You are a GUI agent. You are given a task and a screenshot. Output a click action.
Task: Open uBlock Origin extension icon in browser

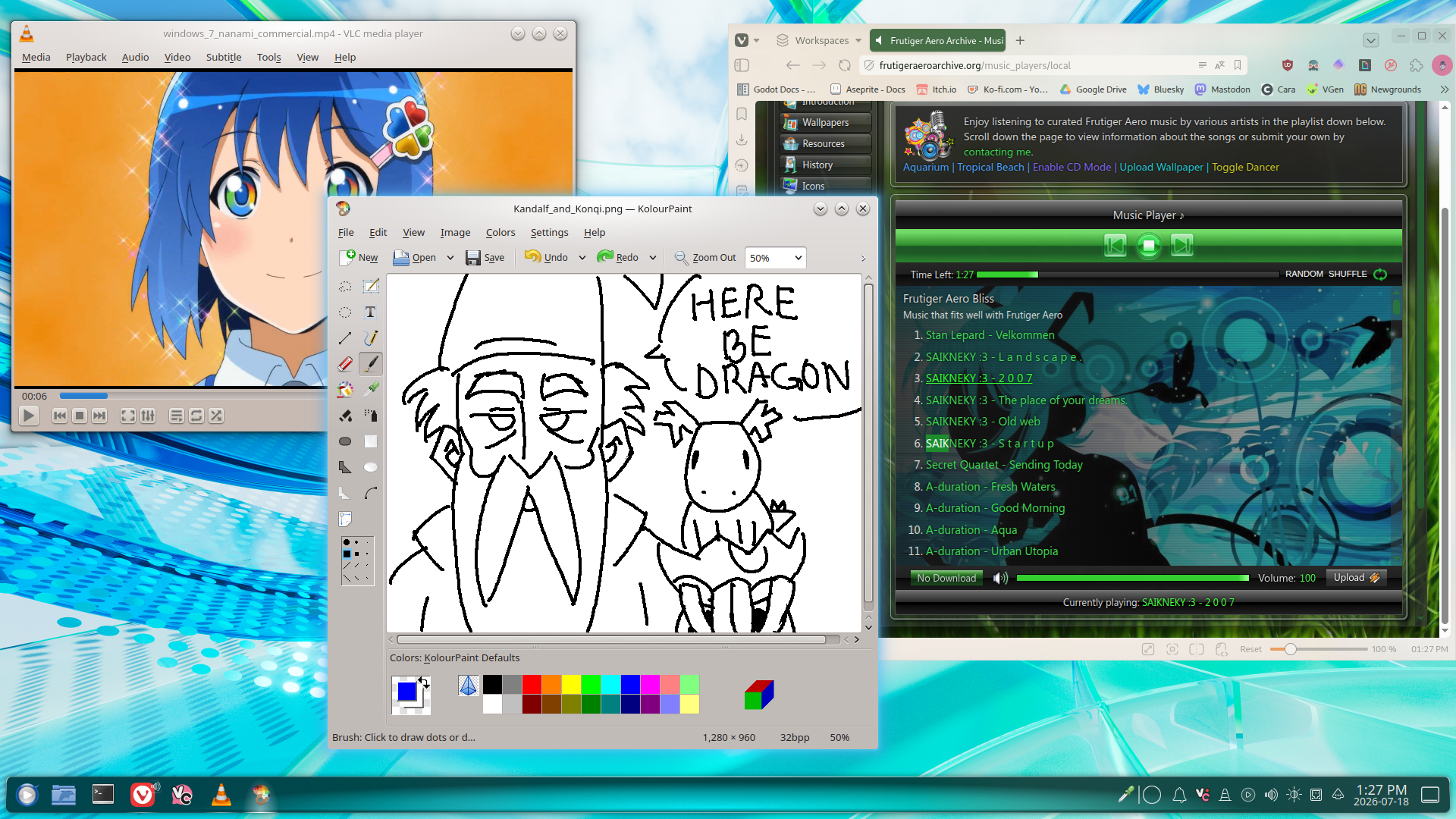point(1287,65)
